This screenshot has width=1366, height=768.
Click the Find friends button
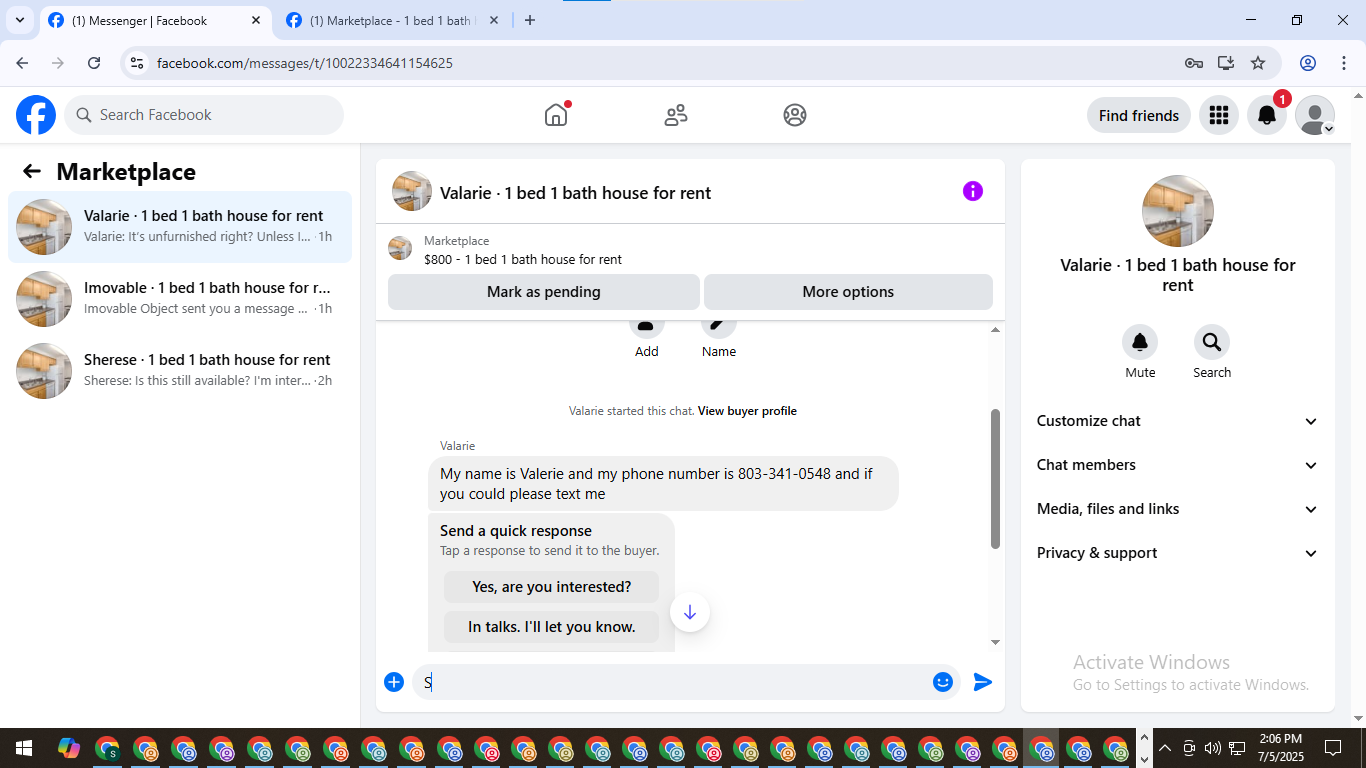pos(1139,115)
